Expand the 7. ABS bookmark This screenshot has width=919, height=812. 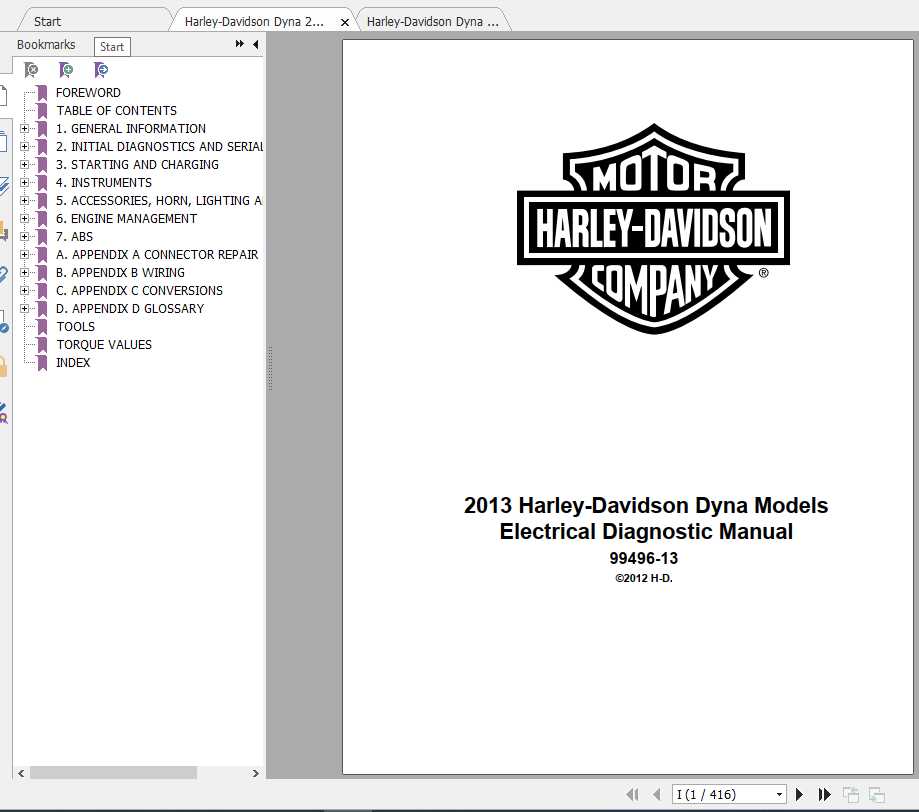(24, 236)
